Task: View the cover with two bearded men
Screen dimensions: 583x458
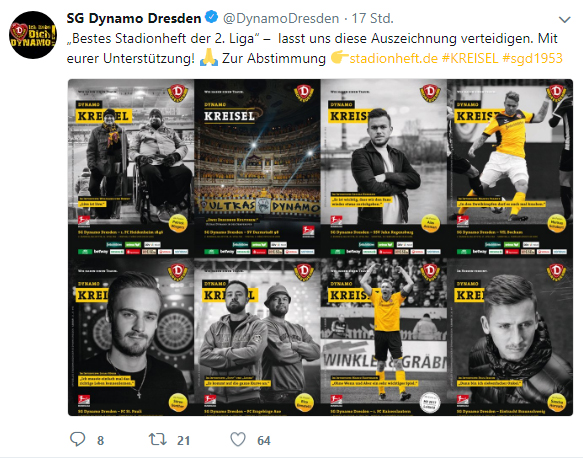Action: 257,337
